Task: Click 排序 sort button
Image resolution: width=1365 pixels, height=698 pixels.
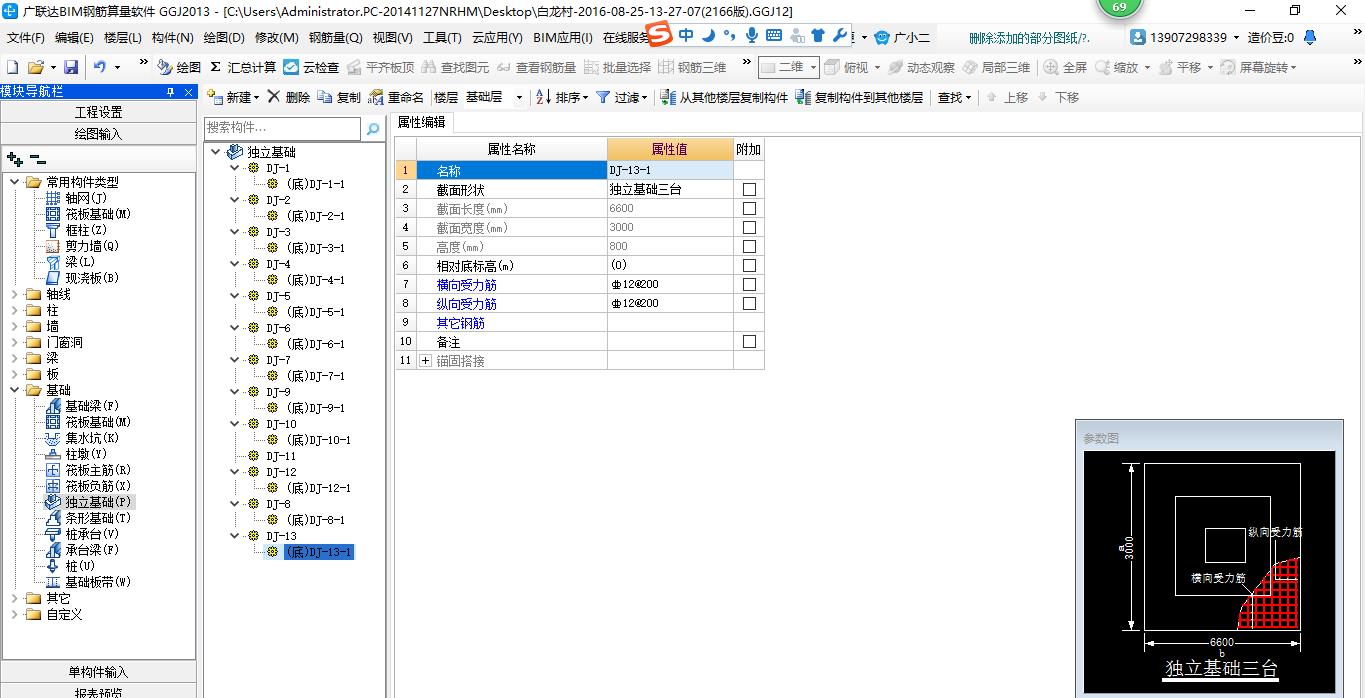Action: click(x=562, y=97)
